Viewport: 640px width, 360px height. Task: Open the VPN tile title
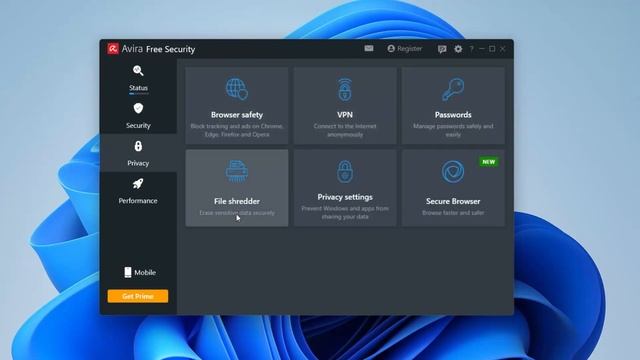345,115
